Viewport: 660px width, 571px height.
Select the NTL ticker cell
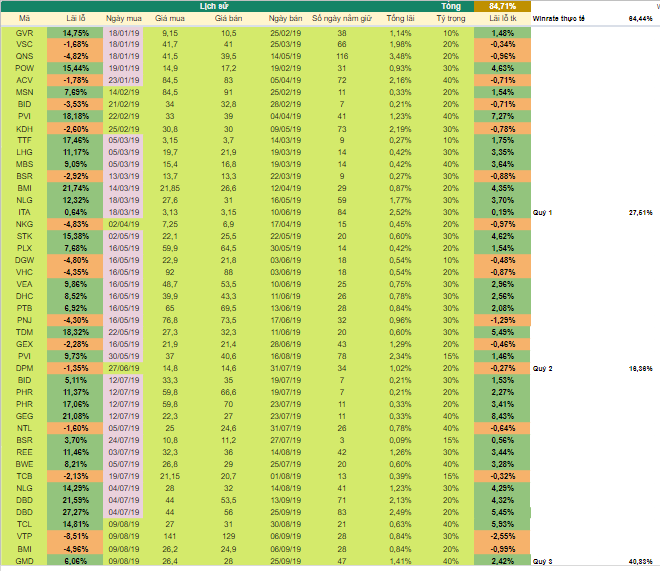click(x=24, y=428)
